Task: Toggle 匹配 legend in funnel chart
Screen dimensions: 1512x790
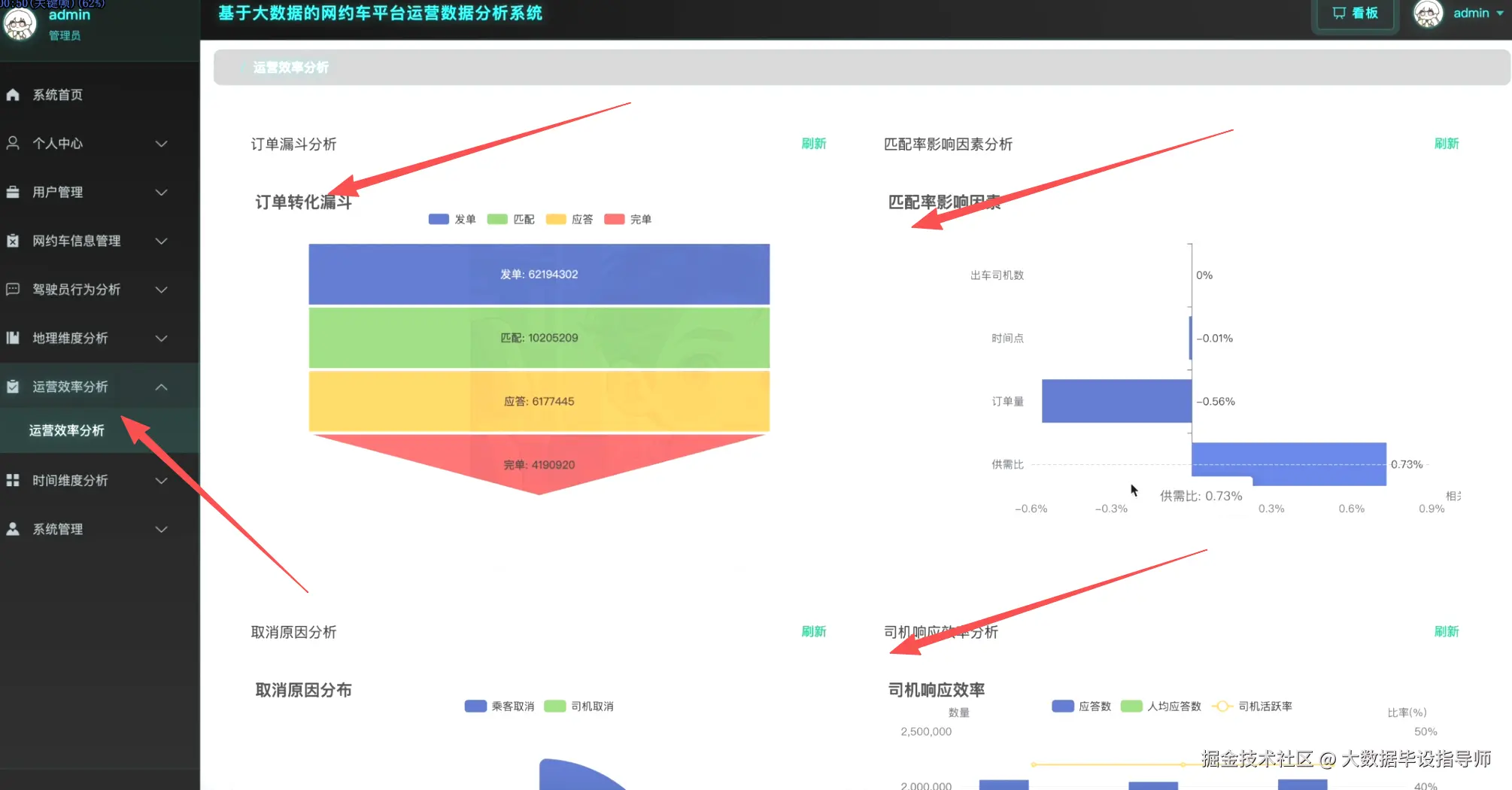Action: tap(511, 219)
